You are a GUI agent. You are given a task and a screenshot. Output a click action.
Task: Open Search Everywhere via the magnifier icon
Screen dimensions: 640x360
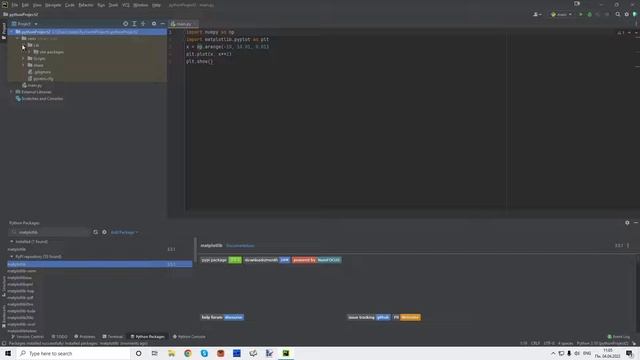click(618, 14)
